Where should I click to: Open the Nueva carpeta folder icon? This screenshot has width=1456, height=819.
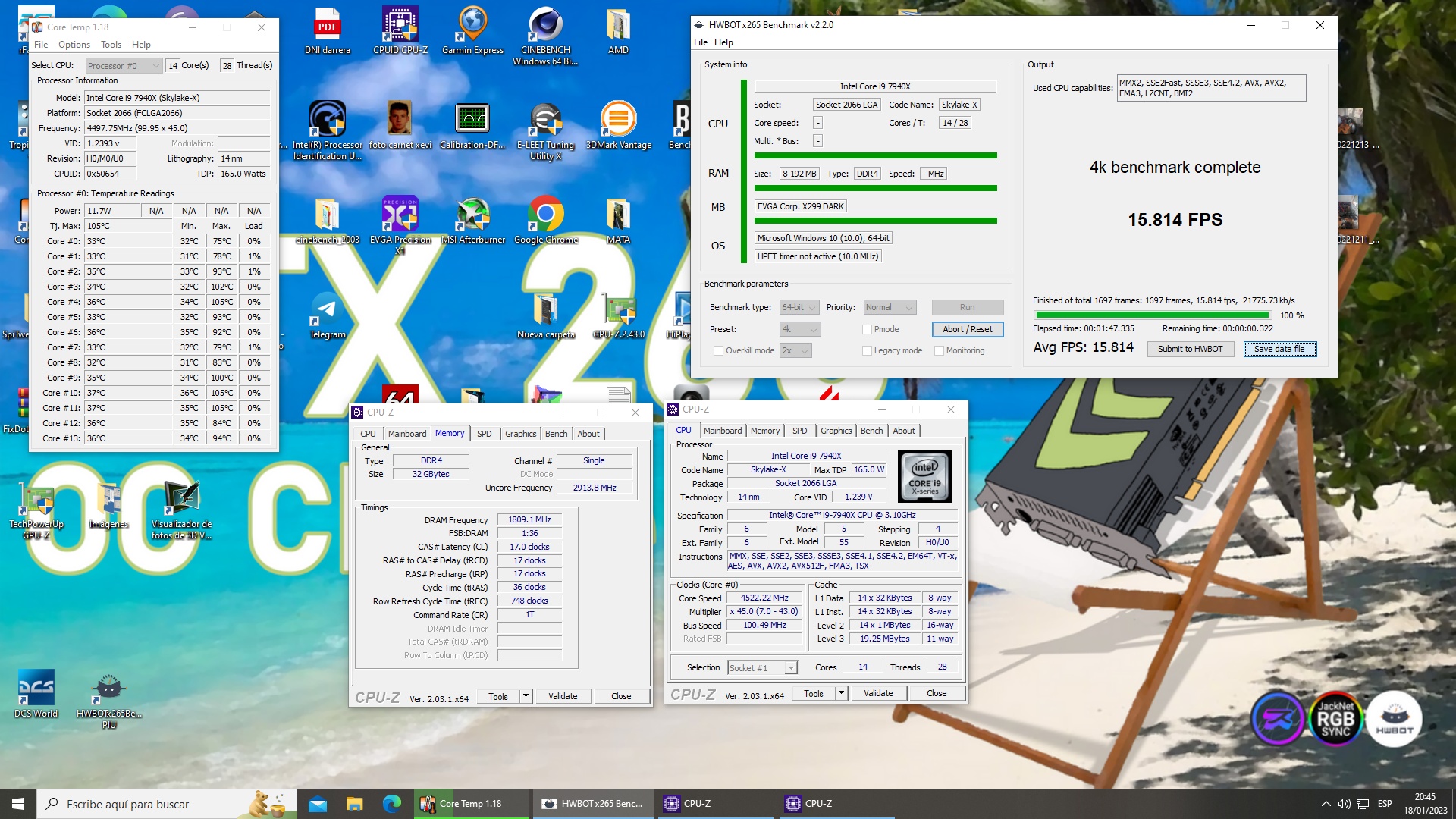(x=545, y=315)
